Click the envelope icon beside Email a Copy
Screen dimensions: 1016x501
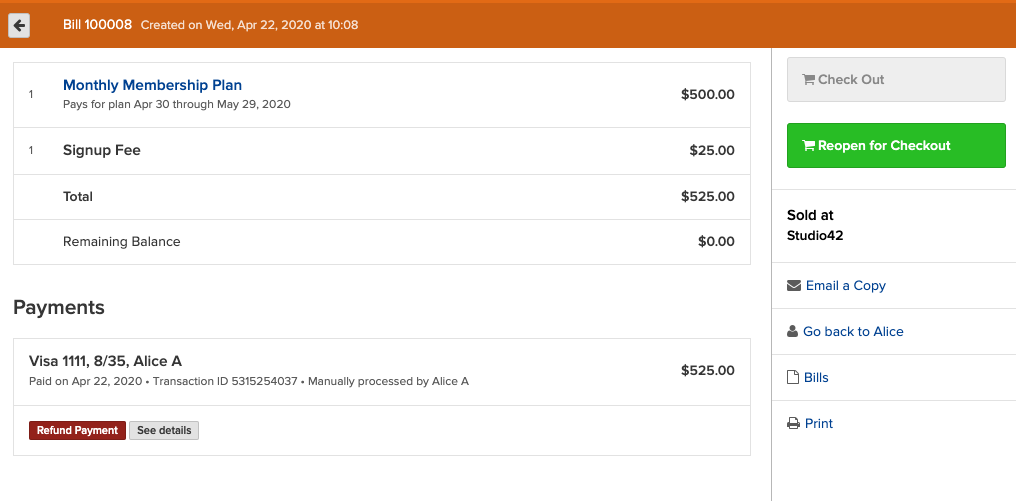[794, 286]
